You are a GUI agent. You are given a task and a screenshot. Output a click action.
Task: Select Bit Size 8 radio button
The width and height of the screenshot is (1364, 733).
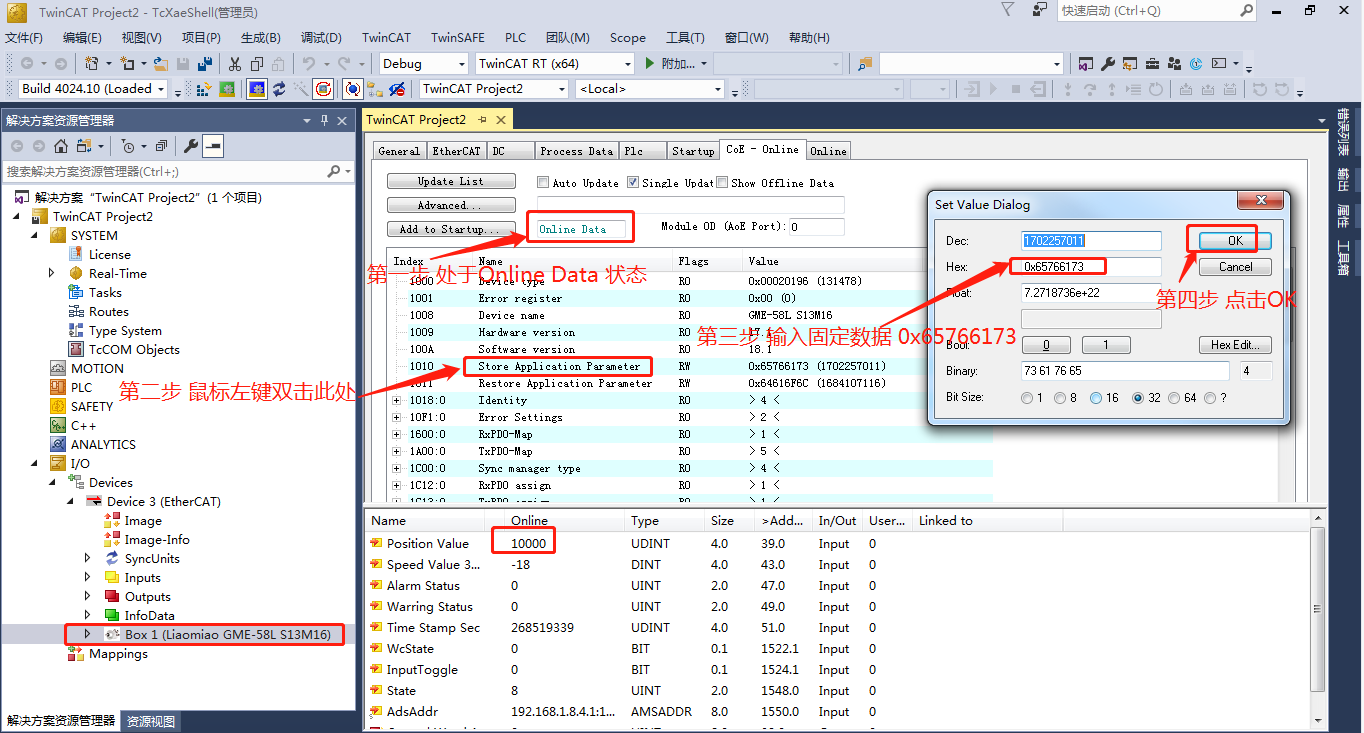tap(1061, 398)
